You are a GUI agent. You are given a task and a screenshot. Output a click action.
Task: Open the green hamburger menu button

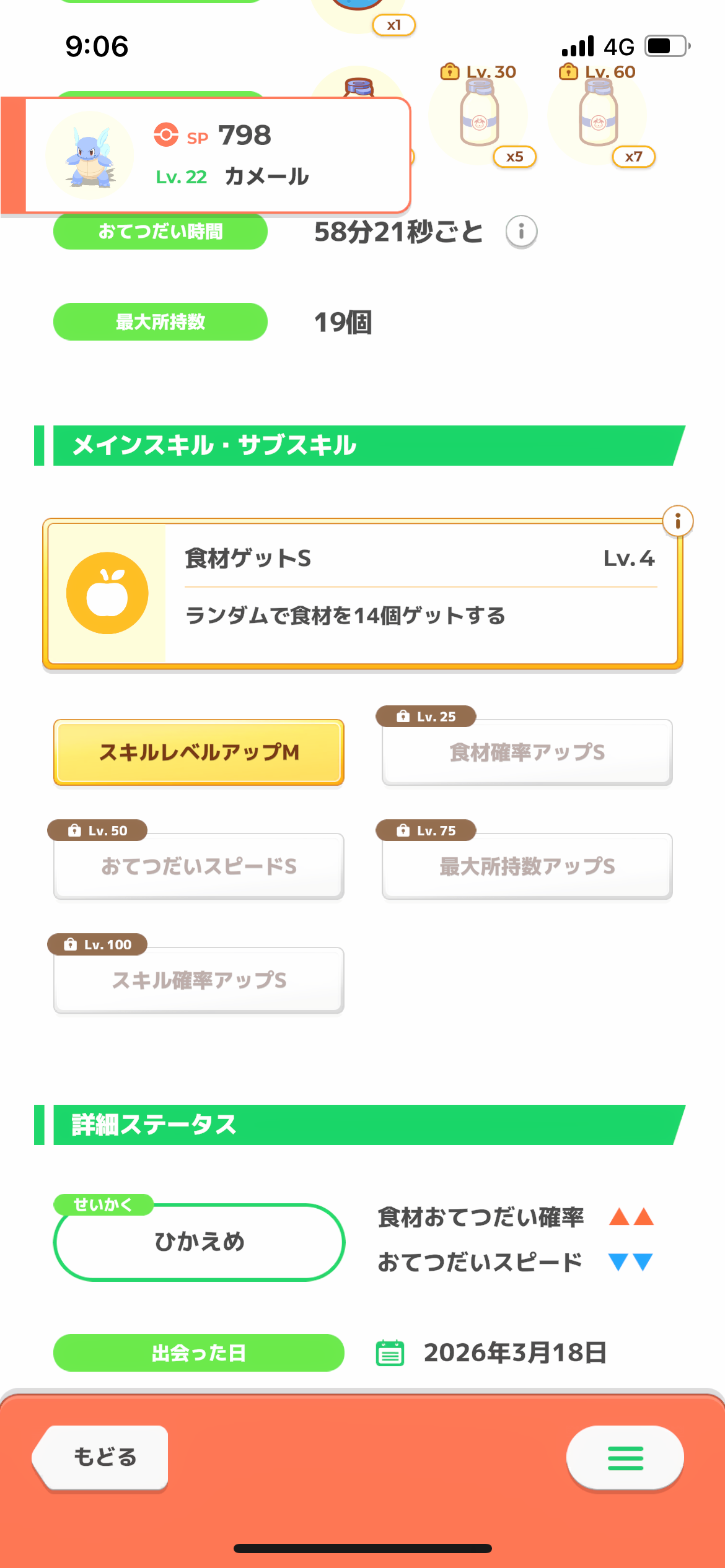click(x=625, y=1458)
